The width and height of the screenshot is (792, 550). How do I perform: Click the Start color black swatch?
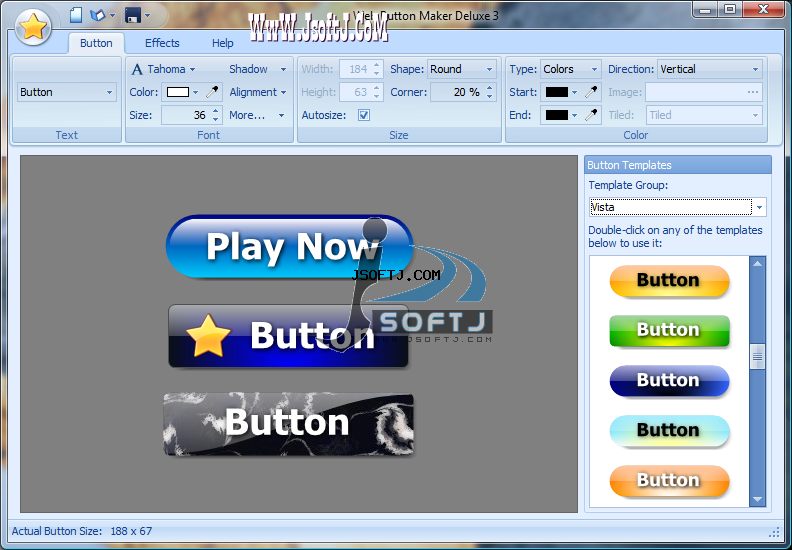tap(557, 92)
